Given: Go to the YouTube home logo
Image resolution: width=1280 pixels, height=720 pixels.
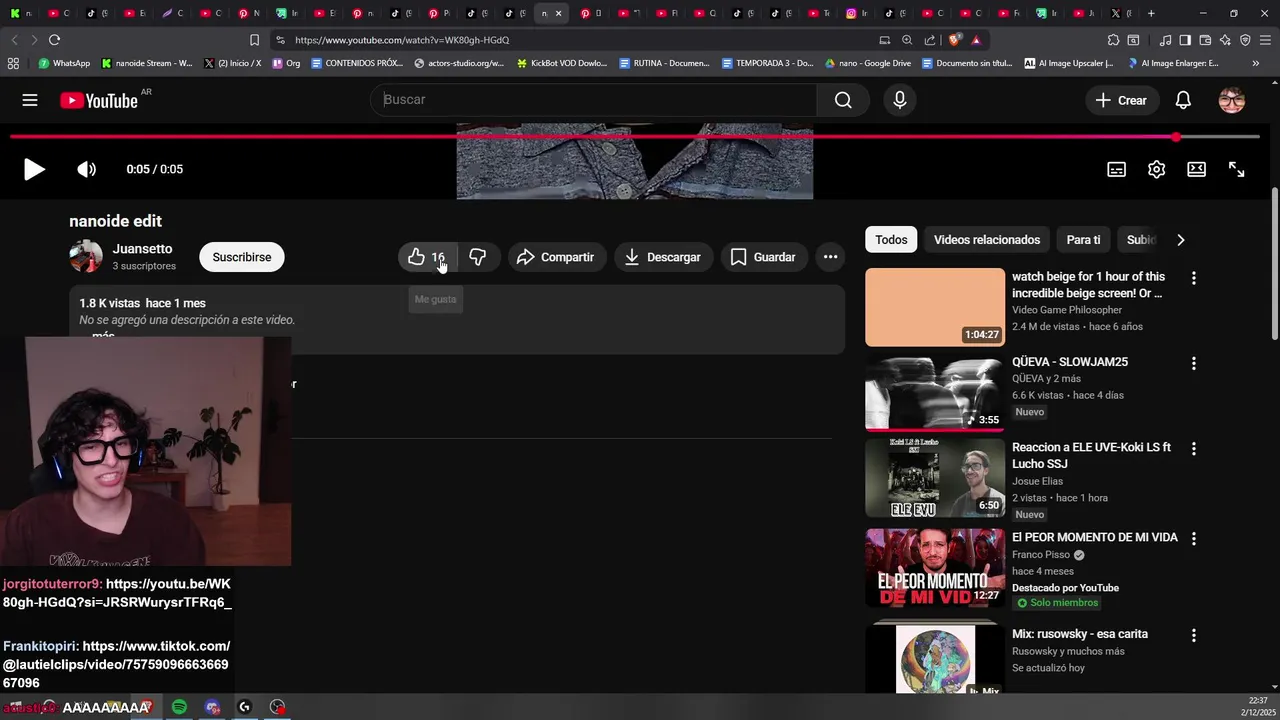Looking at the screenshot, I should pos(98,100).
